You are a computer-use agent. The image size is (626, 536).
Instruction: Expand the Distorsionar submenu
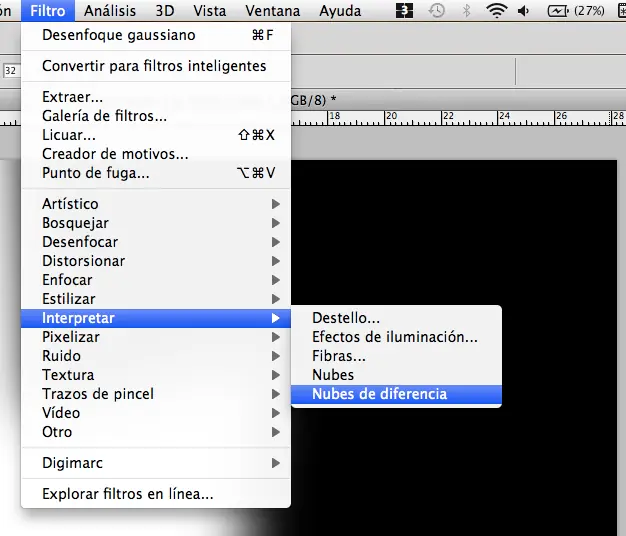click(x=156, y=261)
